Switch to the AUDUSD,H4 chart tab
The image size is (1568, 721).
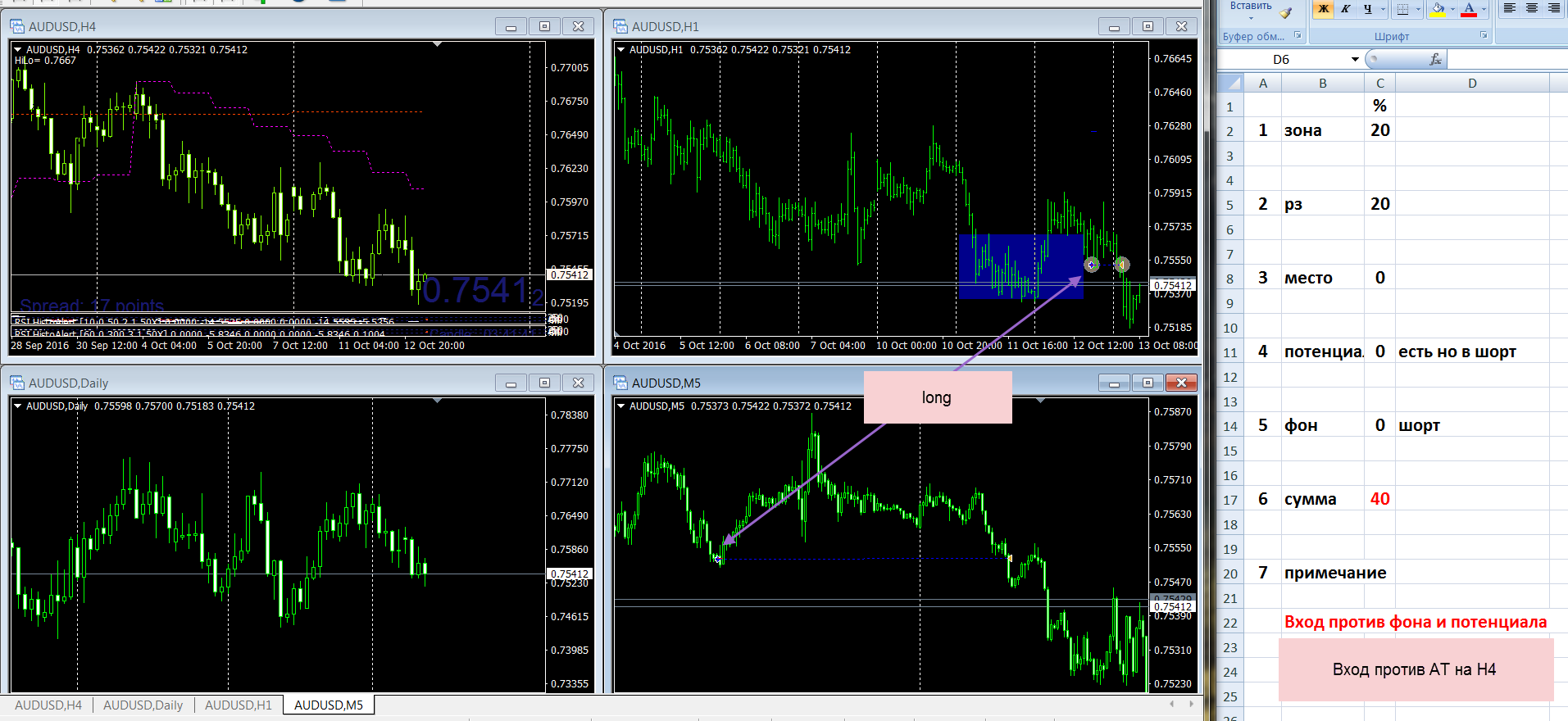(x=48, y=705)
